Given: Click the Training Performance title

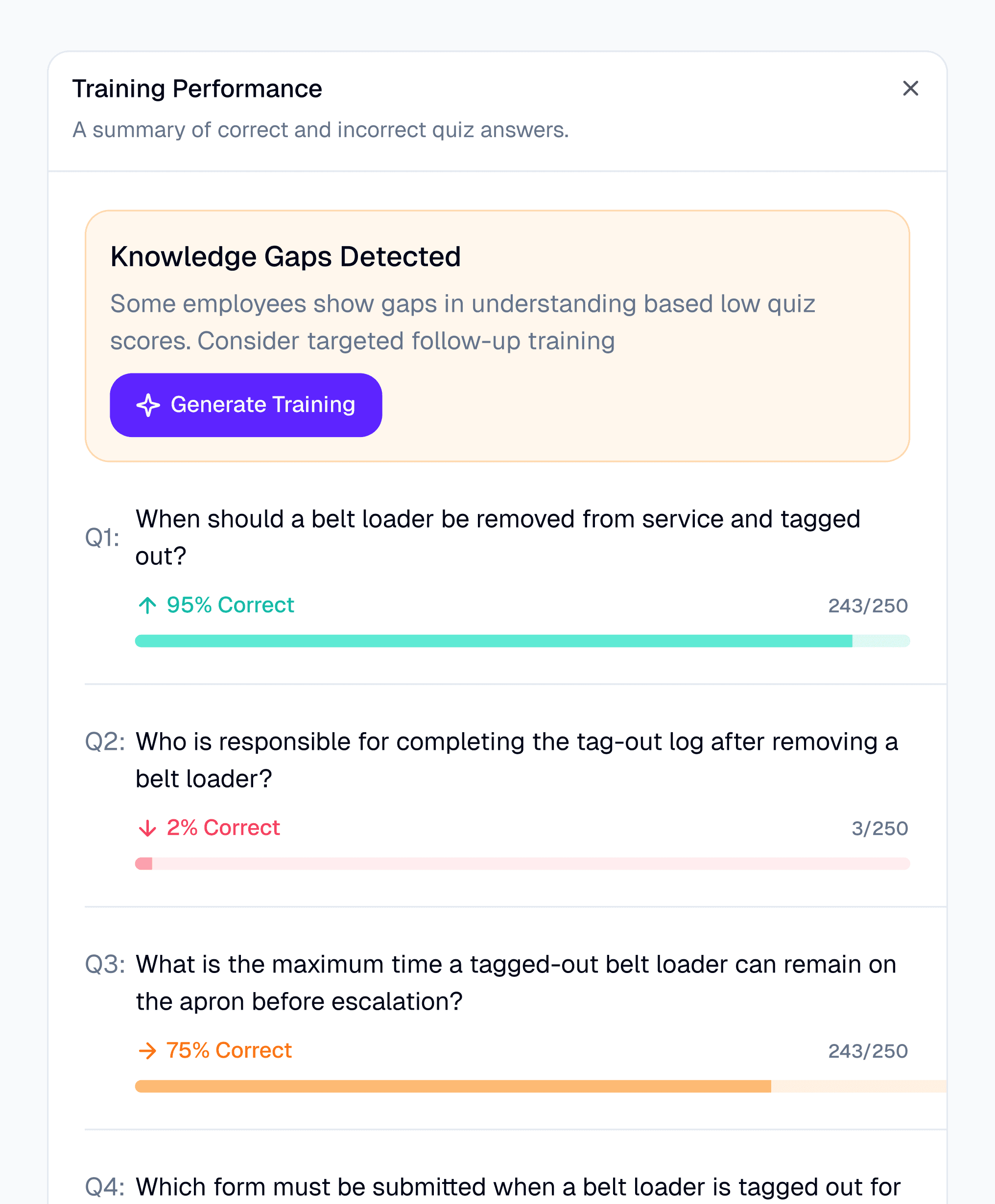Looking at the screenshot, I should (197, 89).
